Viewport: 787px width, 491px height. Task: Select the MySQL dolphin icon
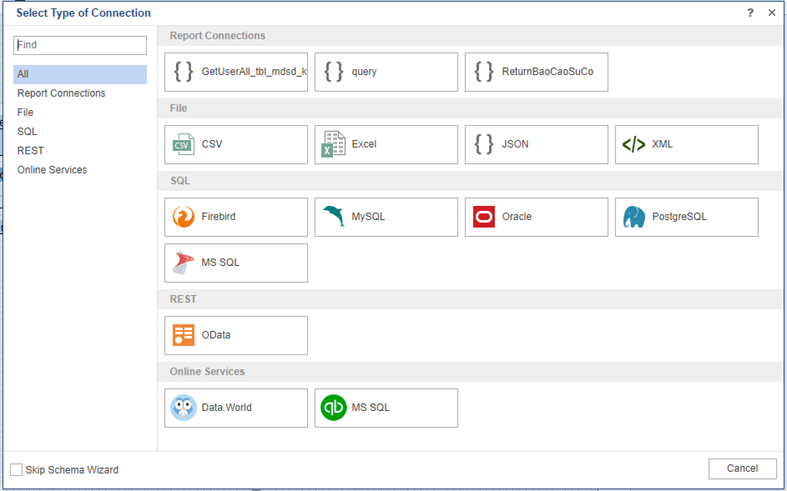333,217
